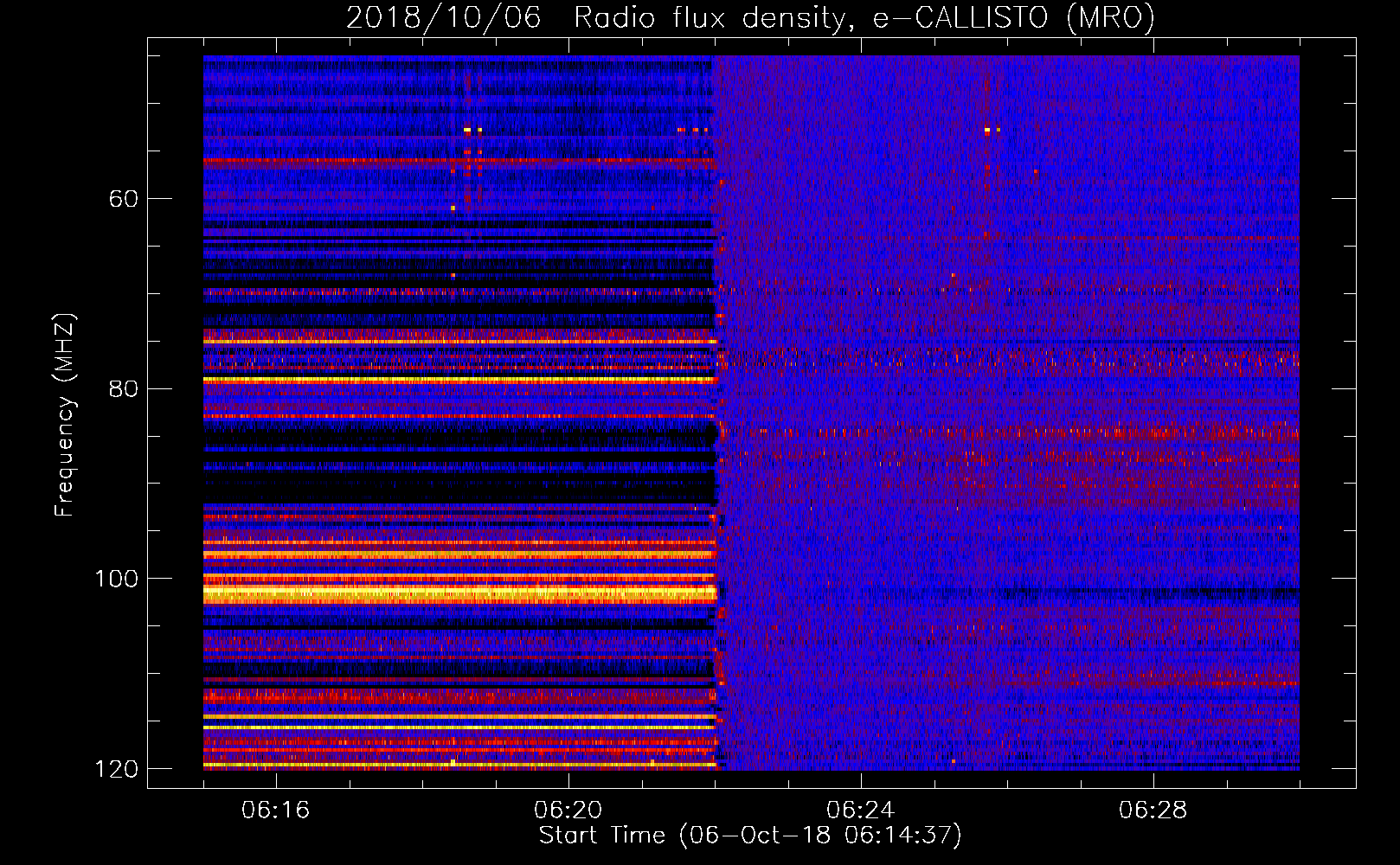Click the "120" frequency tick label

point(115,769)
